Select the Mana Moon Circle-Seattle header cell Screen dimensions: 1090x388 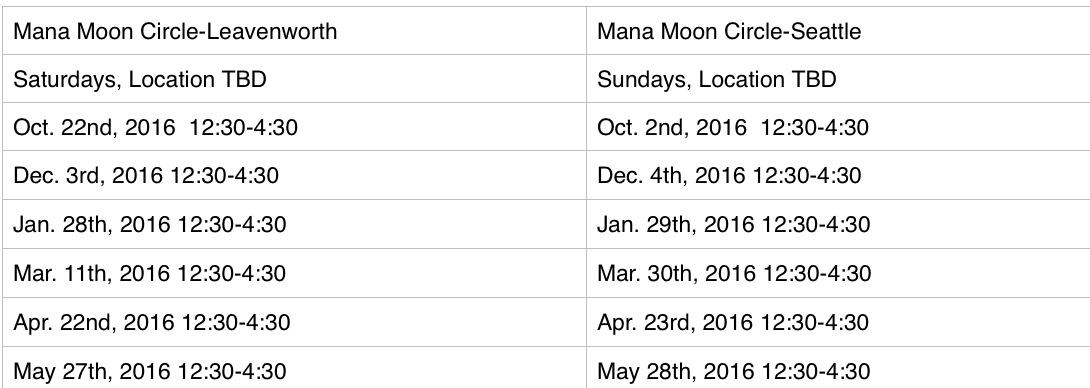coord(838,31)
